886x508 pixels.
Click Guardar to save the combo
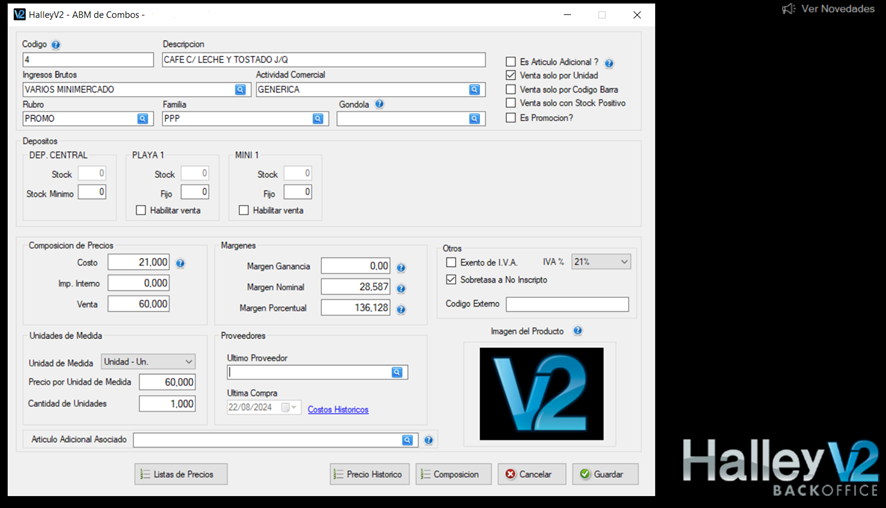(605, 474)
